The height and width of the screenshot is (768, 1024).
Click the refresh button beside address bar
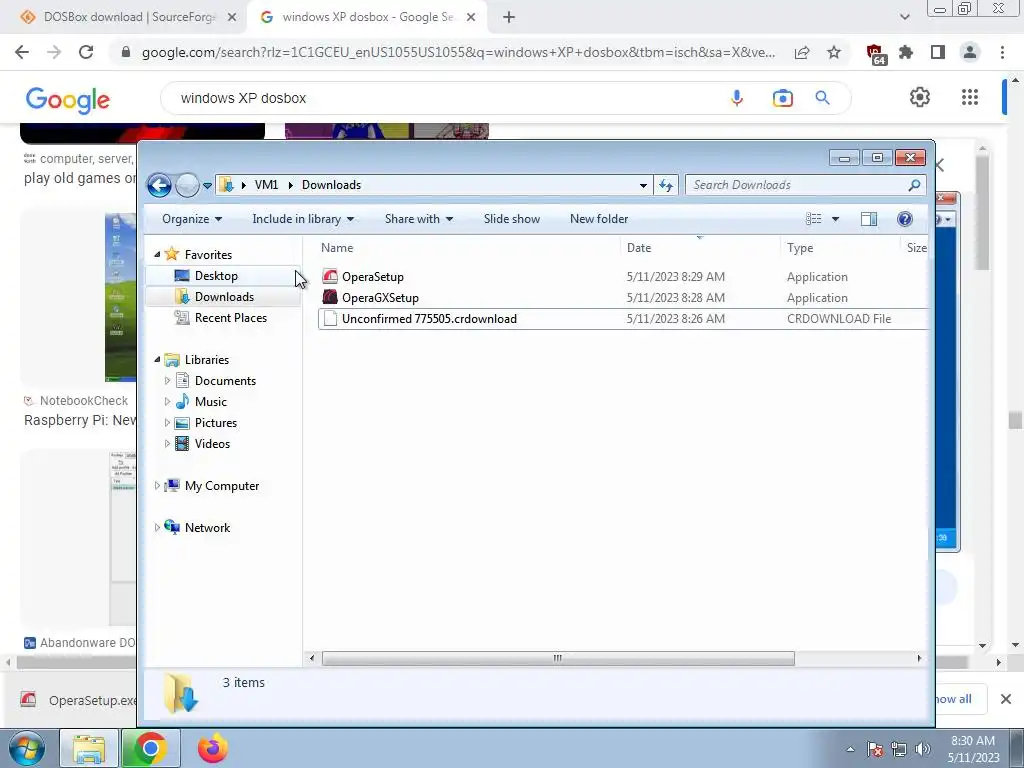[x=665, y=185]
